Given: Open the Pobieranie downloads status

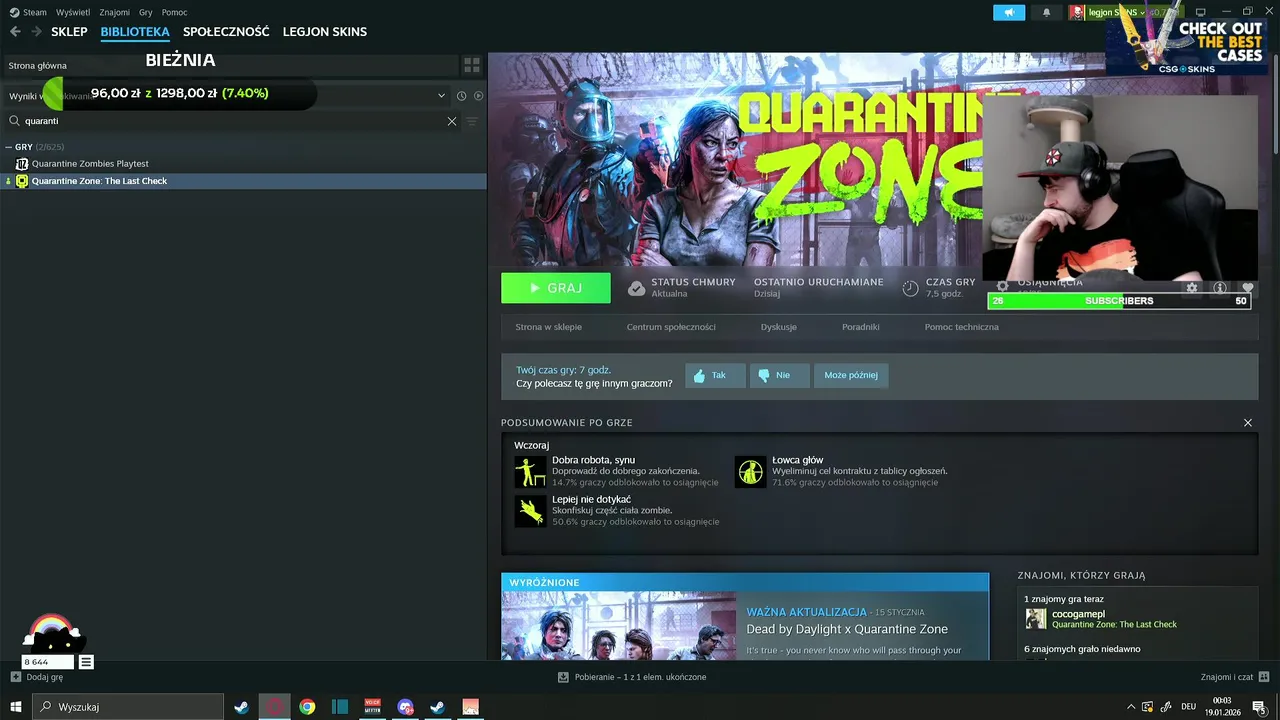Looking at the screenshot, I should 633,677.
